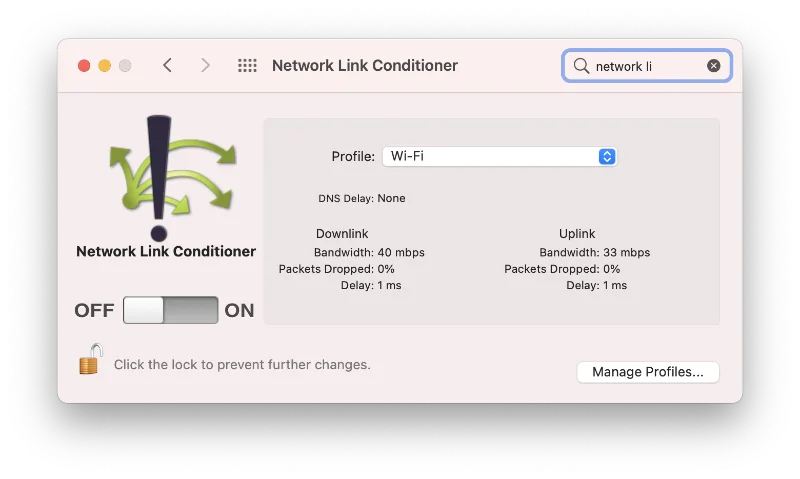800x479 pixels.
Task: Click Downlink 'Packets Dropped: 0%' text
Action: (337, 269)
